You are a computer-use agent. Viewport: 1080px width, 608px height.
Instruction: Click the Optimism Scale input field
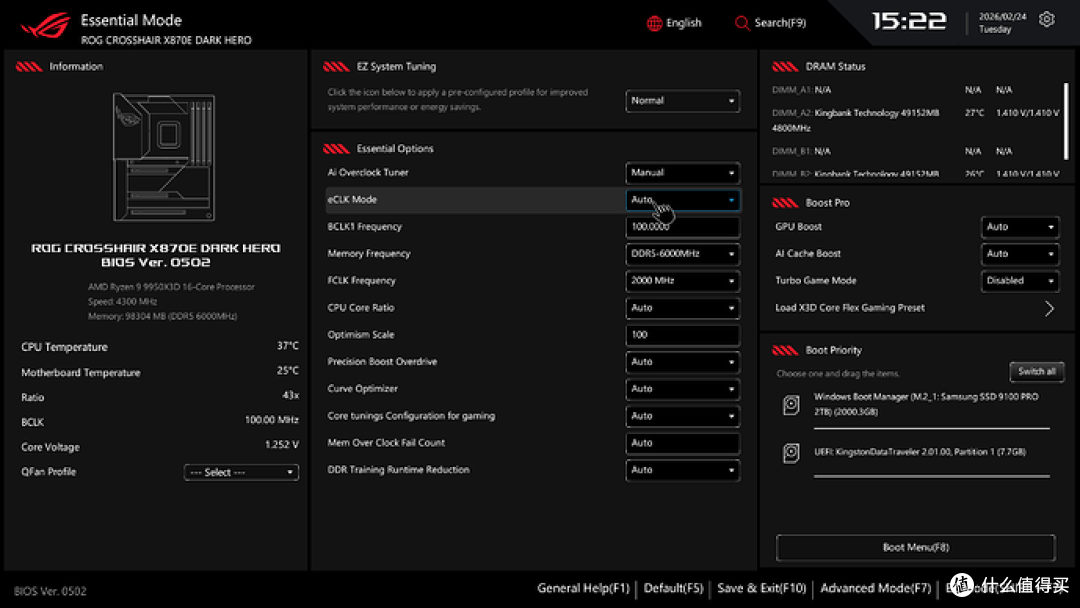[x=683, y=335]
